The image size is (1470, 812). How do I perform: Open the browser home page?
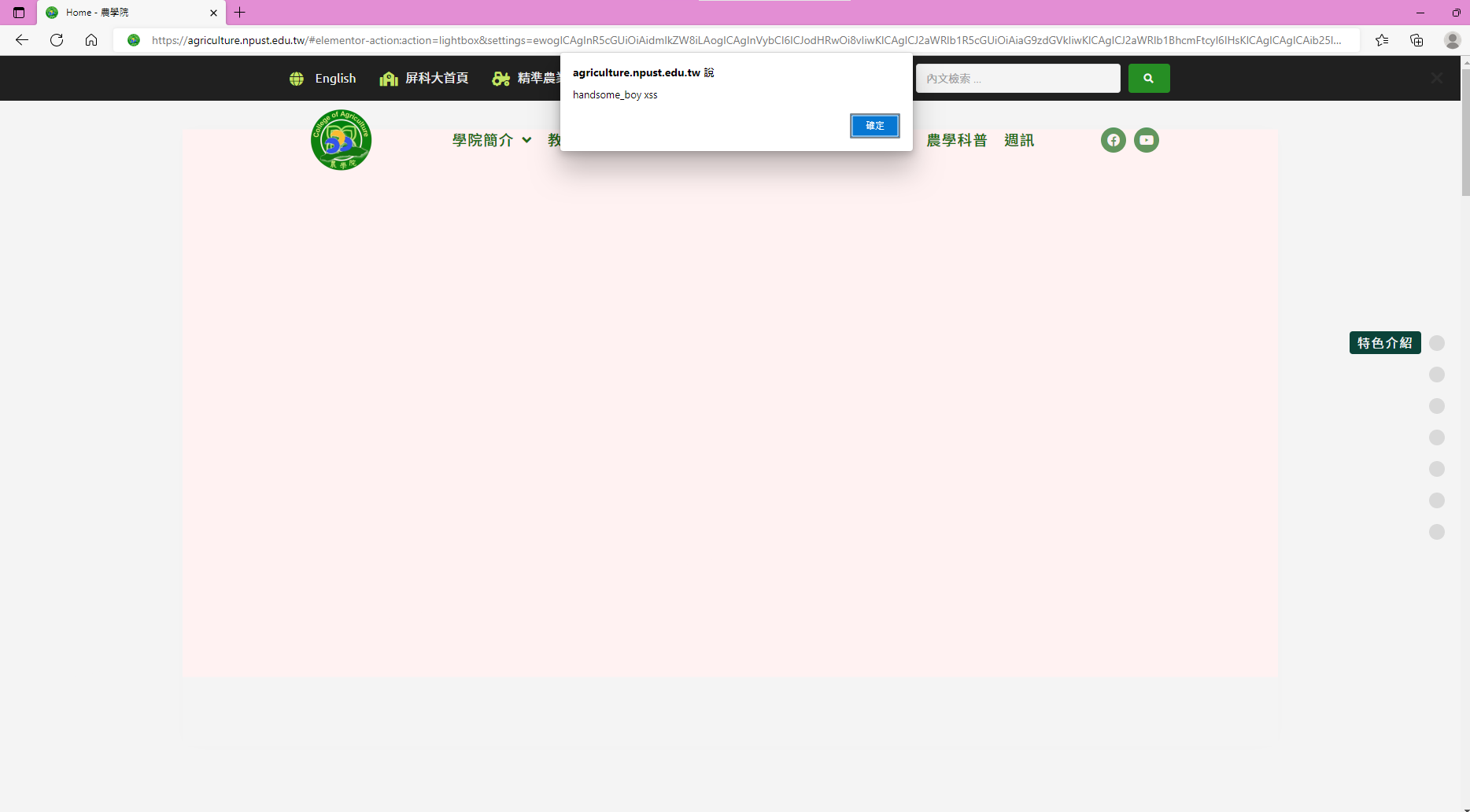[91, 40]
